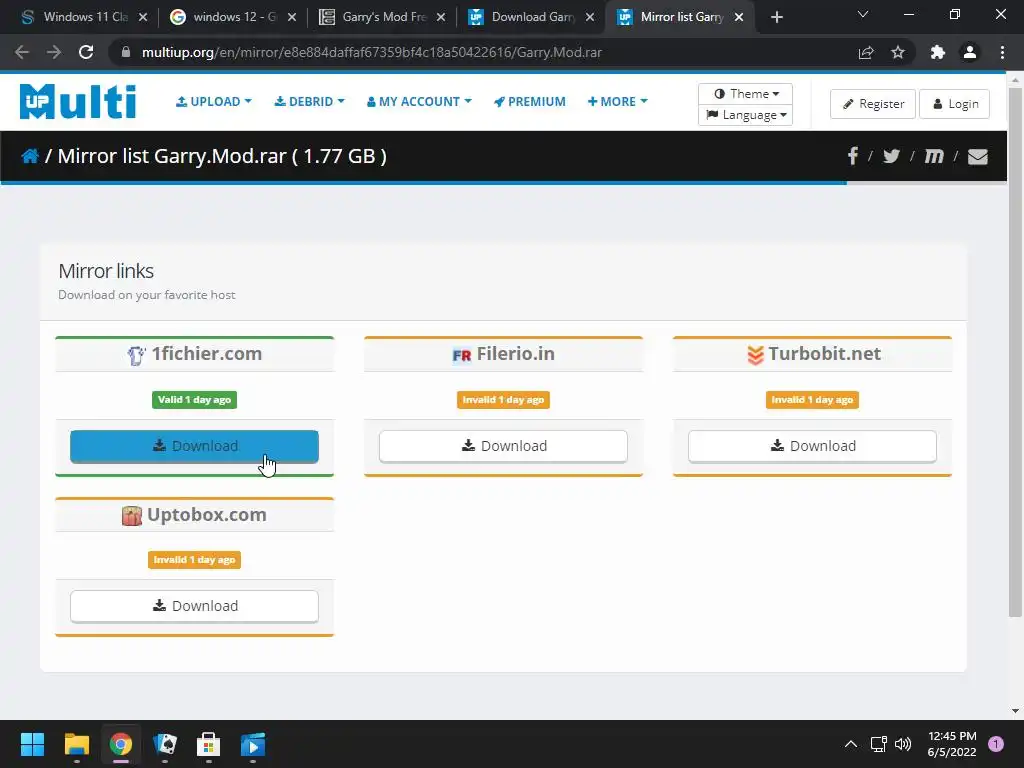Download from Uptobox.com mirror
Screen dimensions: 1024x768
point(195,606)
